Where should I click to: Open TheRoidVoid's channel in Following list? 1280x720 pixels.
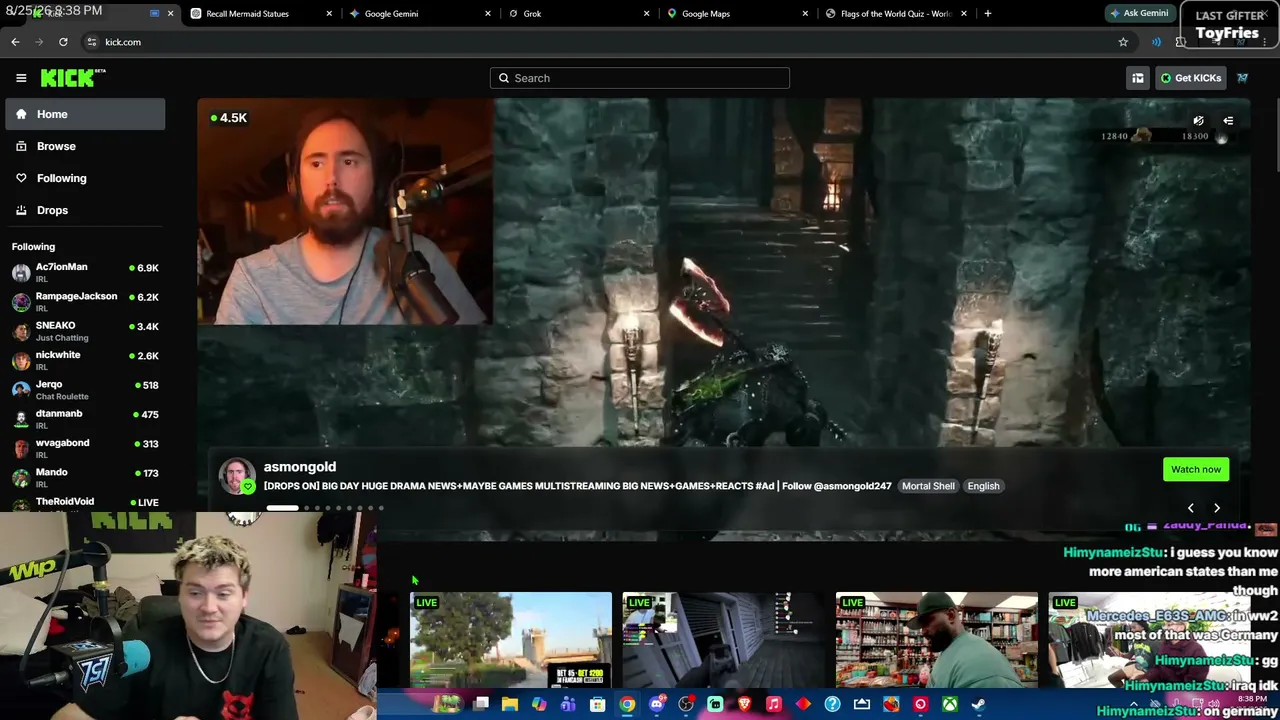[85, 503]
